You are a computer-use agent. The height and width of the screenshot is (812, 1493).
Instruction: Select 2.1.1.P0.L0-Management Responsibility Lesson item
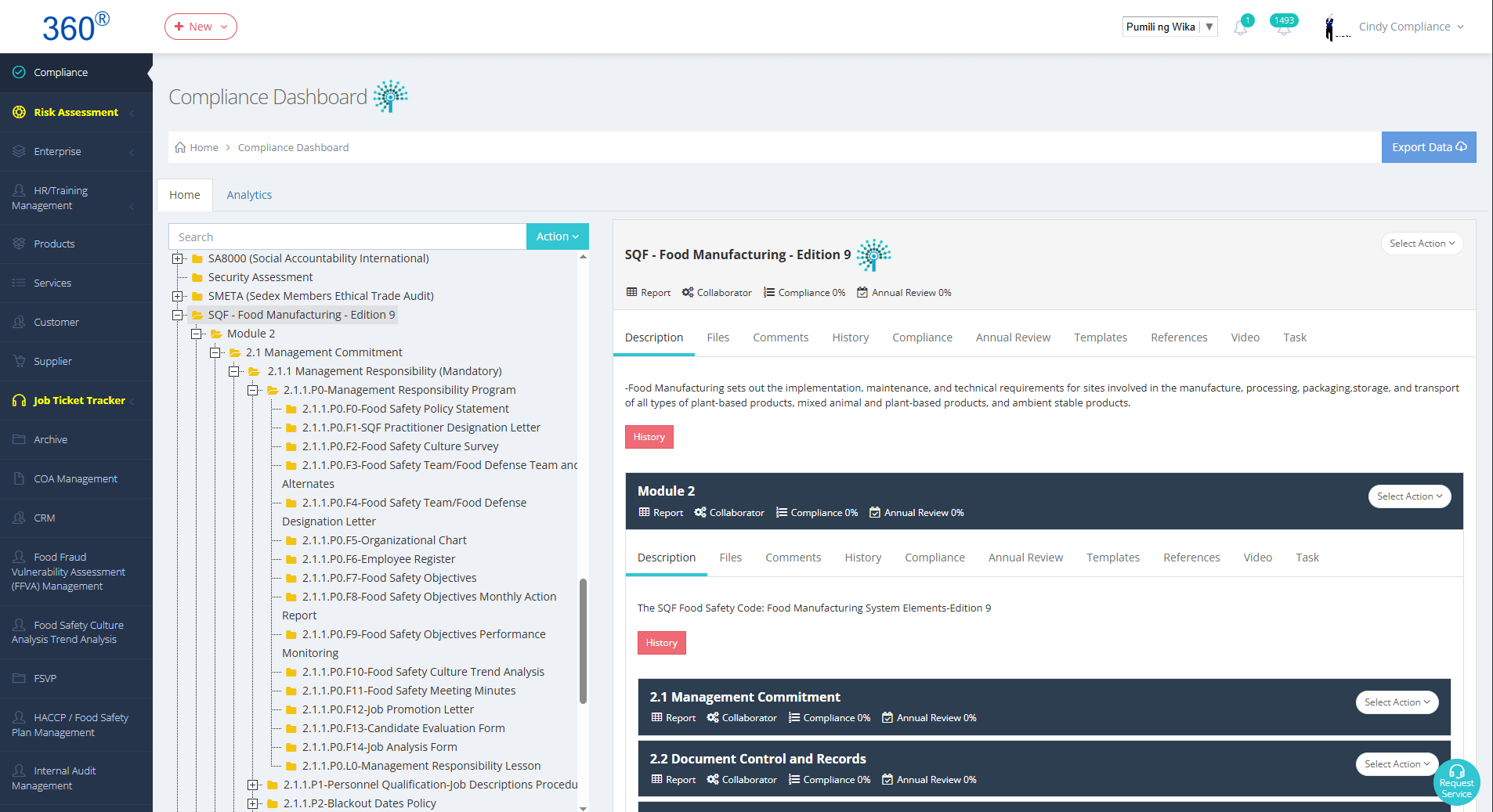point(421,766)
